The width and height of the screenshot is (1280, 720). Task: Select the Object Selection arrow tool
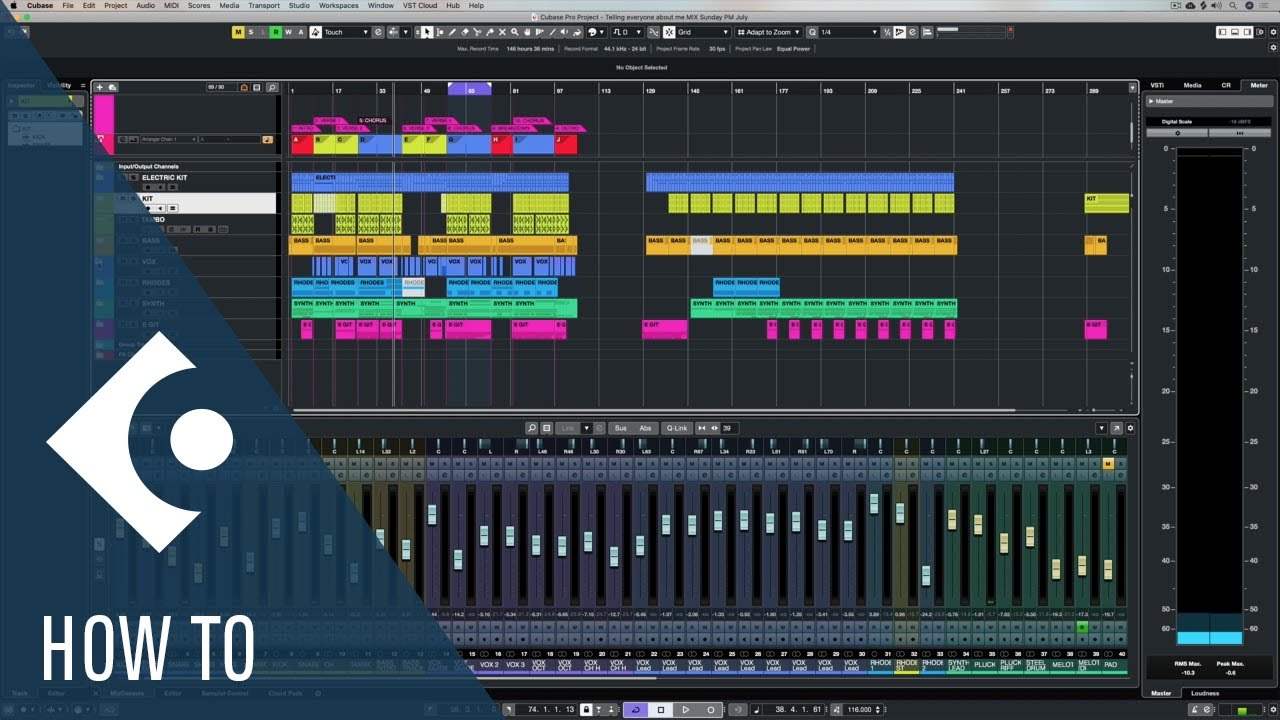point(427,32)
